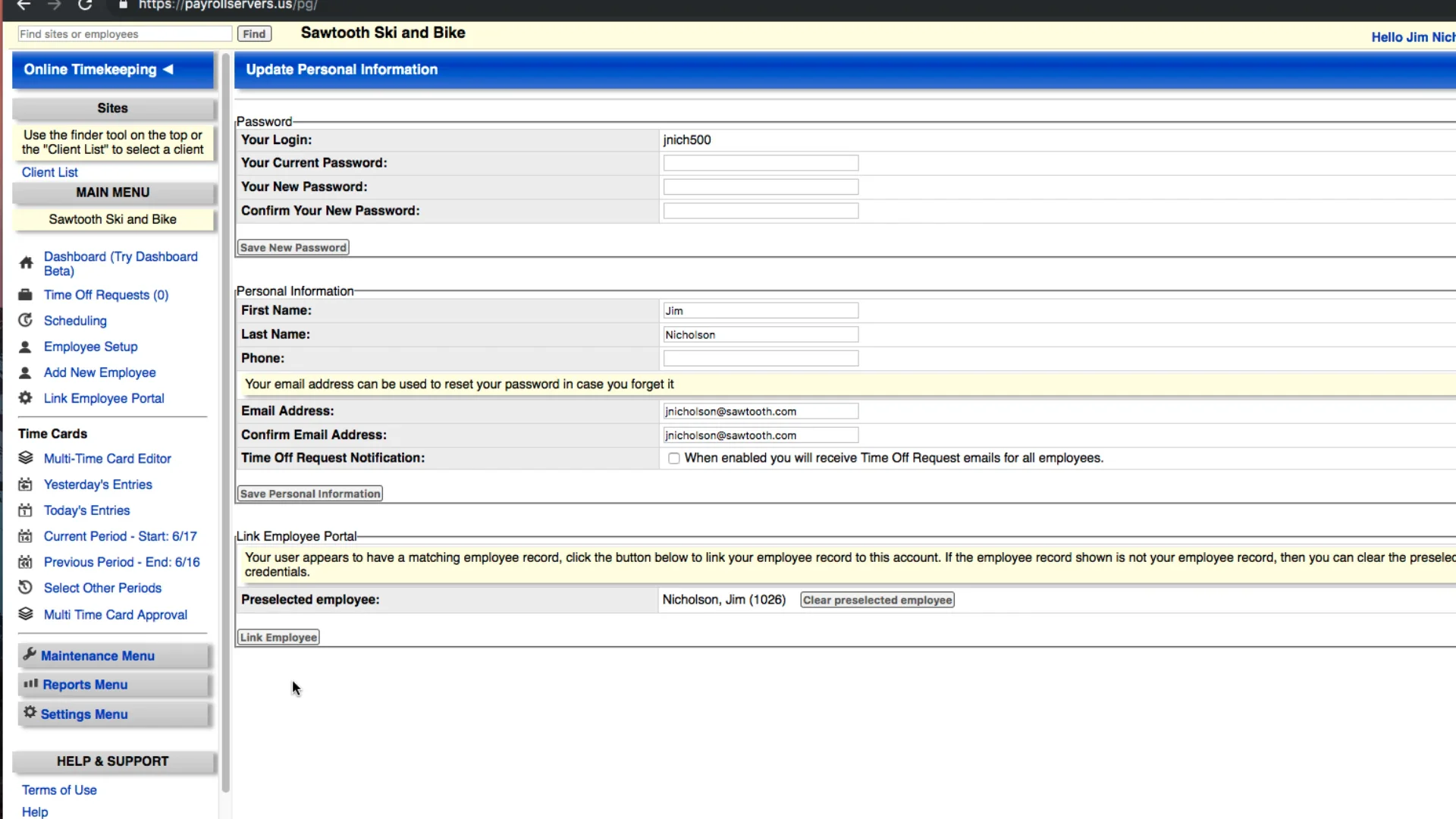This screenshot has width=1456, height=819.
Task: Collapse the Online Timekeeping sidebar arrow
Action: click(x=168, y=69)
